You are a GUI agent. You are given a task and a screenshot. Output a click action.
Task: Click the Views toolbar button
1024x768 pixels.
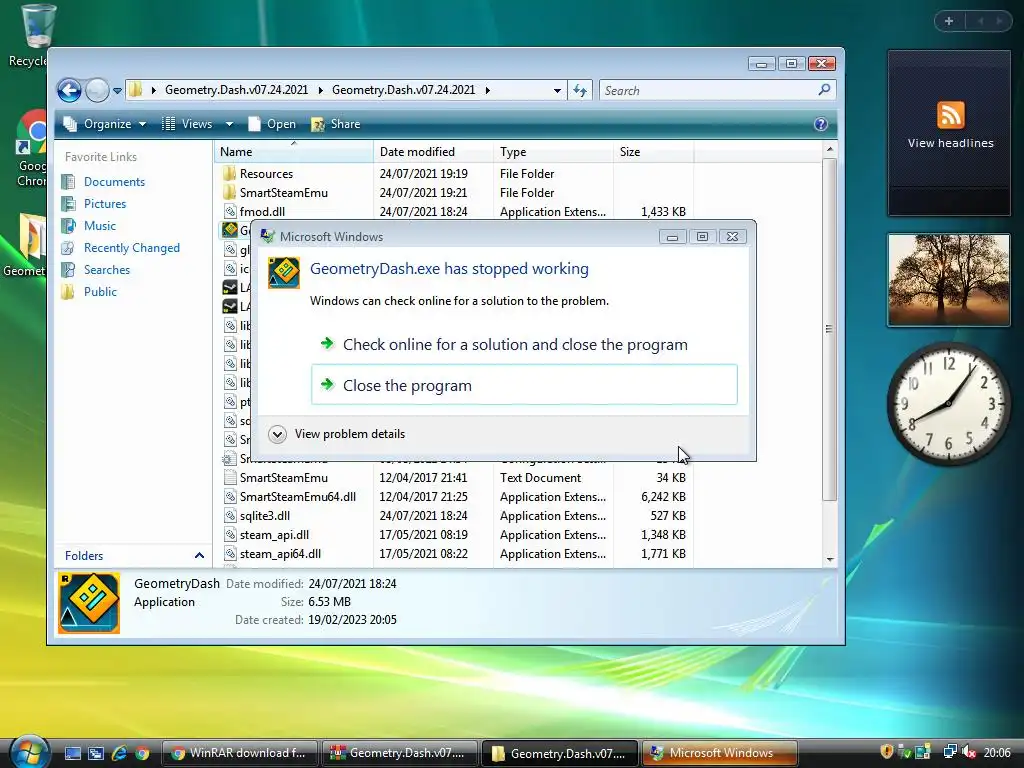coord(187,124)
